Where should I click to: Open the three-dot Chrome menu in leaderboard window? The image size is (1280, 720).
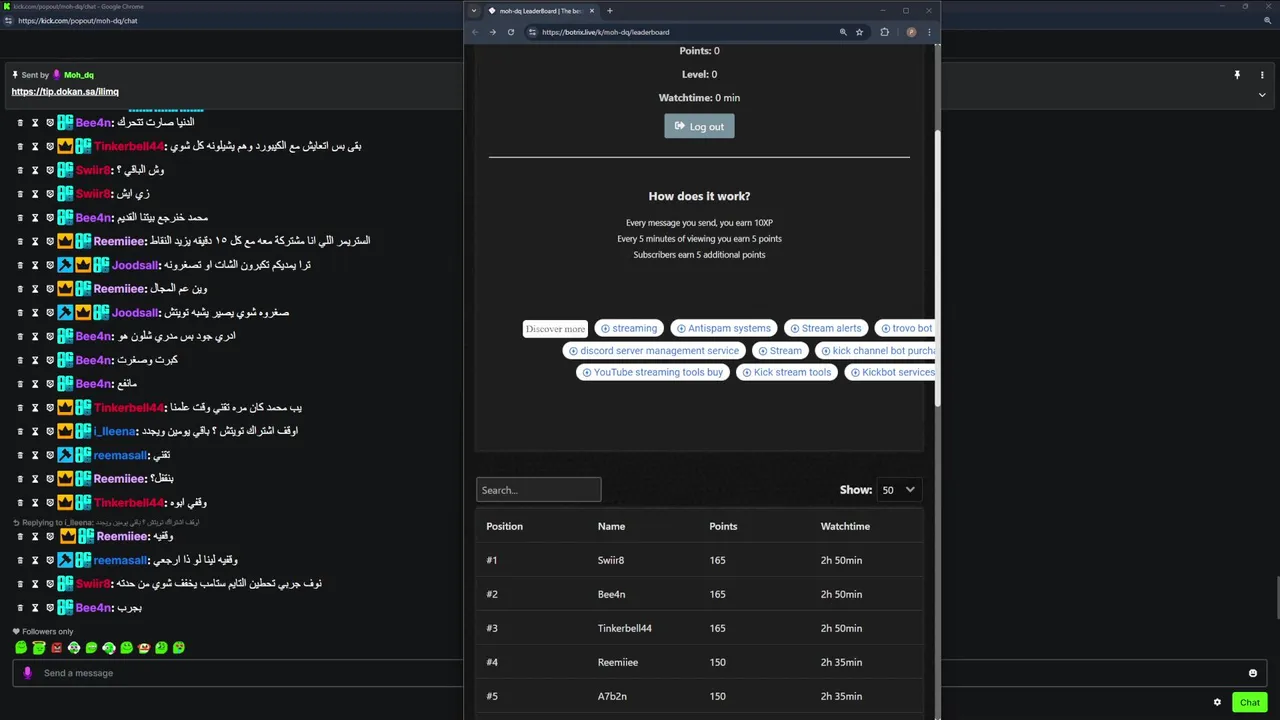(x=929, y=32)
